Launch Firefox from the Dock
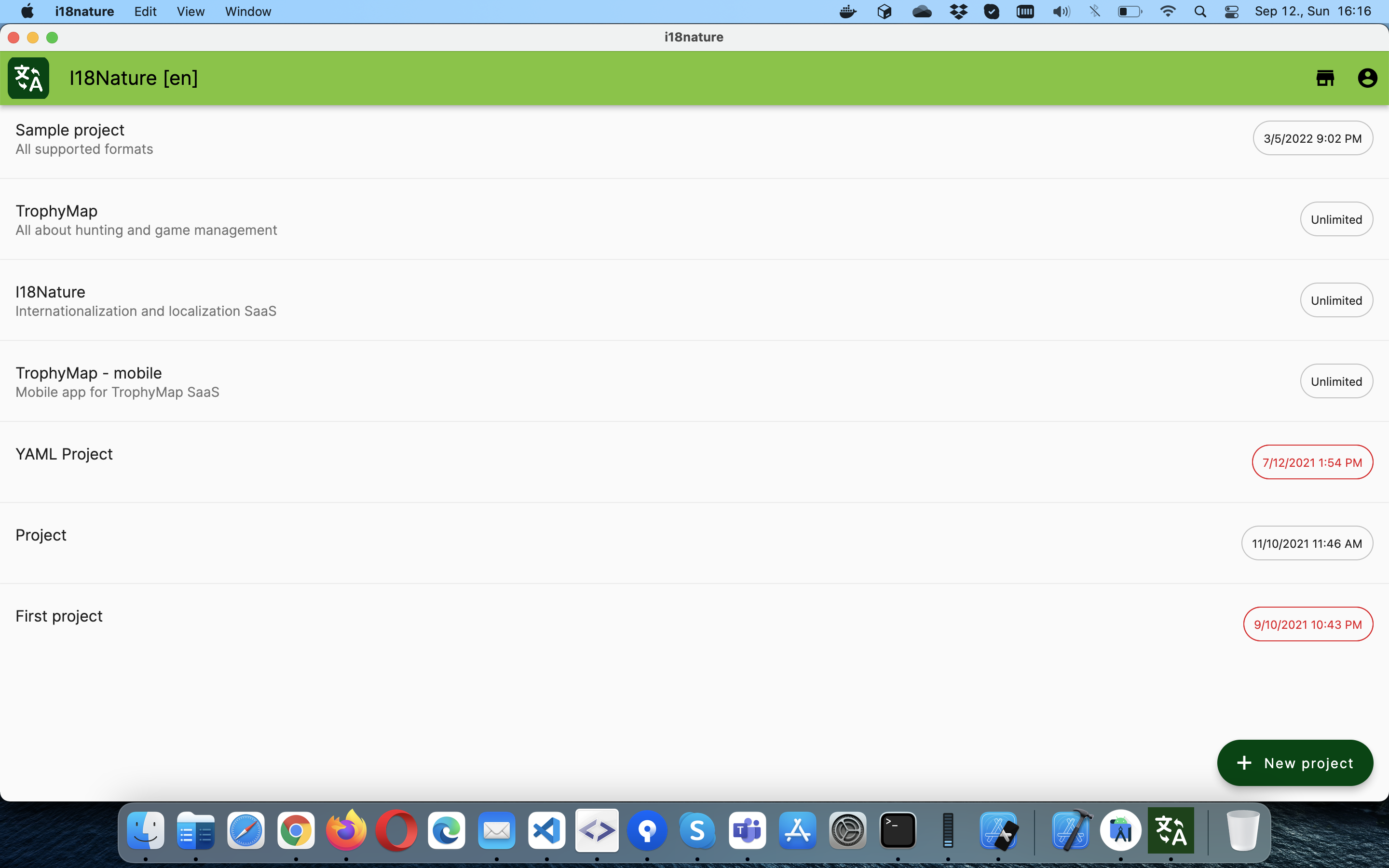The image size is (1389, 868). (x=346, y=830)
